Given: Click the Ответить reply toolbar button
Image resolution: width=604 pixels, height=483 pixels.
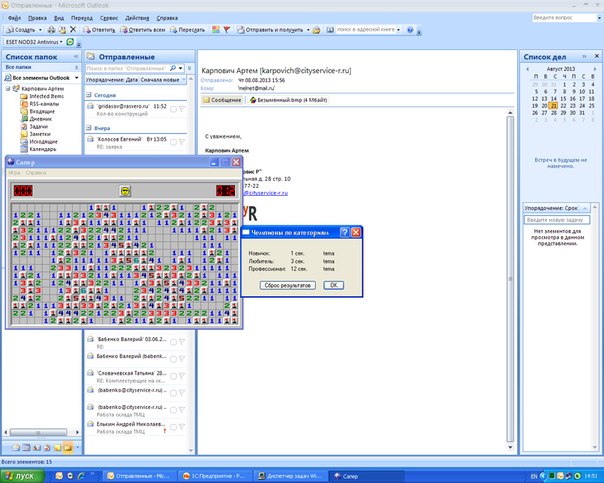Looking at the screenshot, I should tap(99, 30).
